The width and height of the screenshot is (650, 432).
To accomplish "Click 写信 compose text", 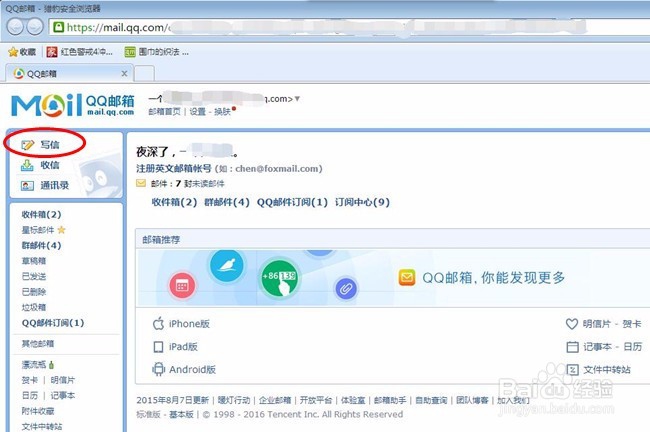I will coord(50,145).
